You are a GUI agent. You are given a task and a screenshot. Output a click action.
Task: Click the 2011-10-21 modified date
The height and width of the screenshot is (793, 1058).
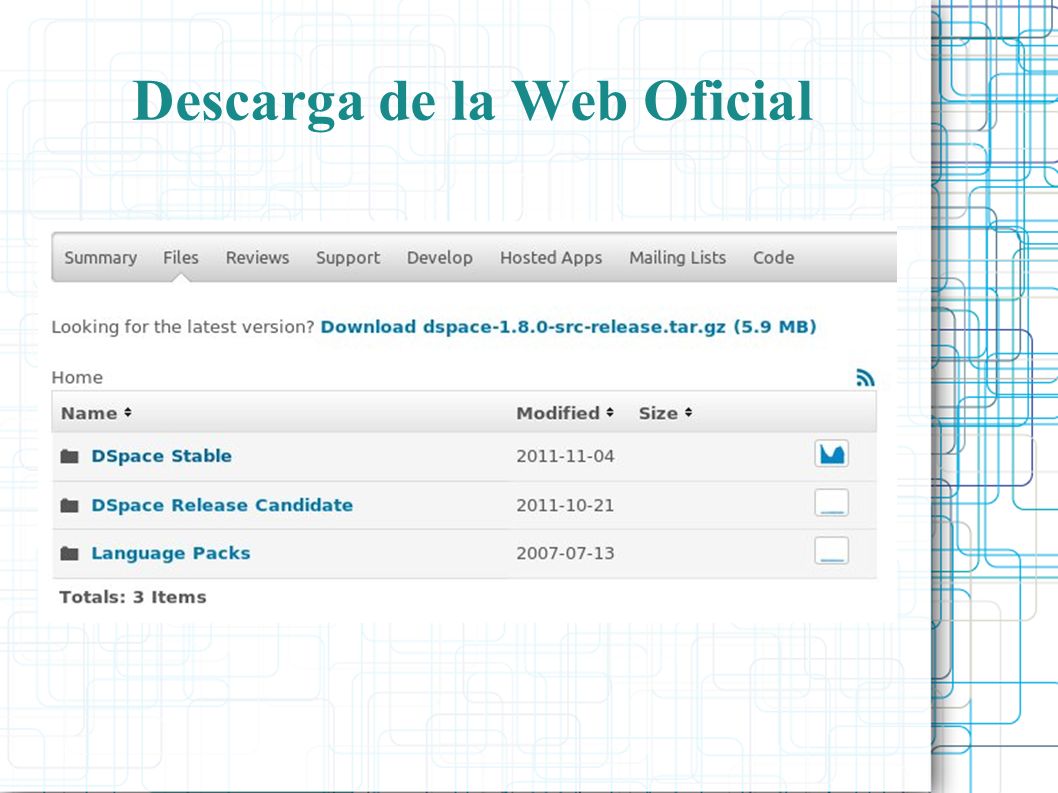[x=565, y=505]
